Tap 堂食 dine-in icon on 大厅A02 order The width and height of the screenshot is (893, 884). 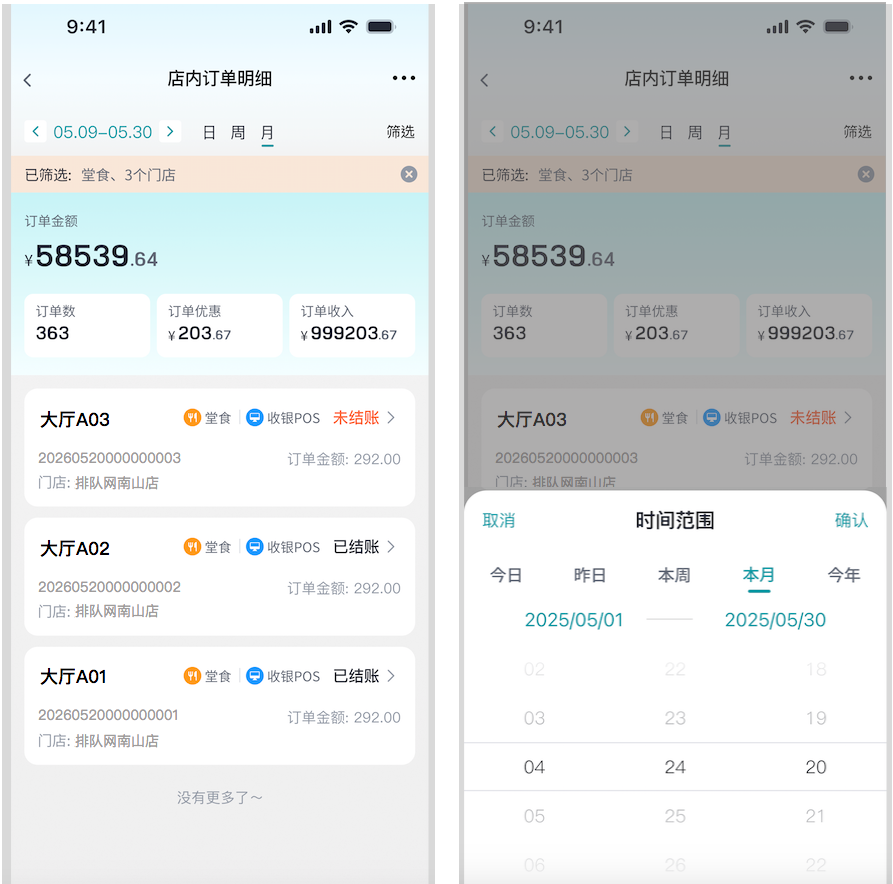[x=192, y=547]
